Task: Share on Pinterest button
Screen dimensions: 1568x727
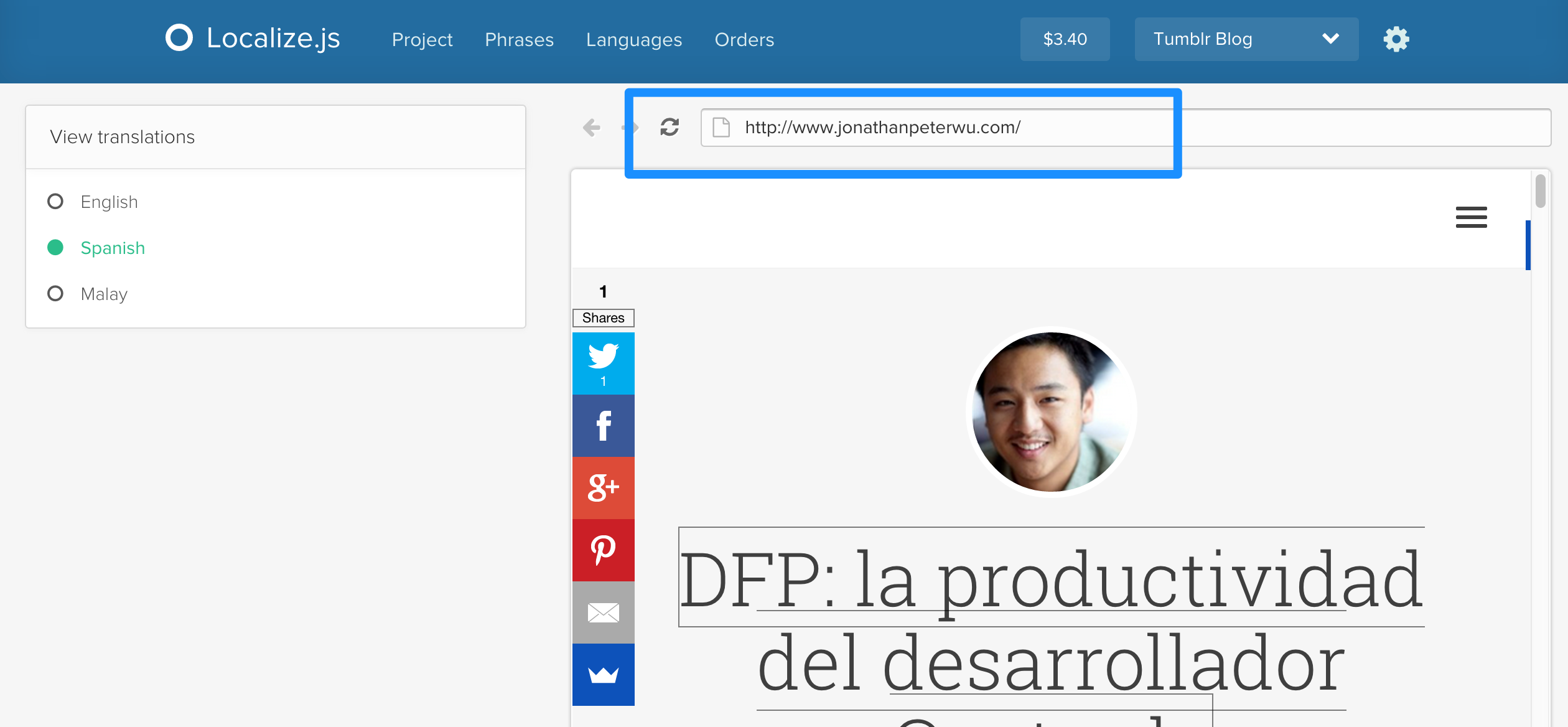Action: [x=603, y=550]
